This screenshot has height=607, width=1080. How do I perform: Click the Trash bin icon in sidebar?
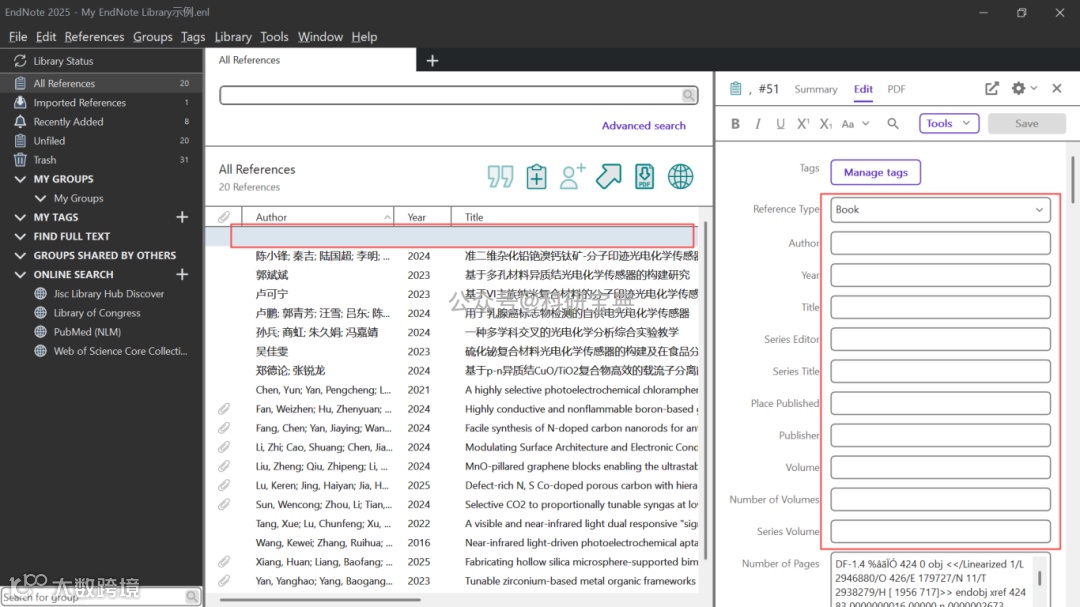coord(20,160)
